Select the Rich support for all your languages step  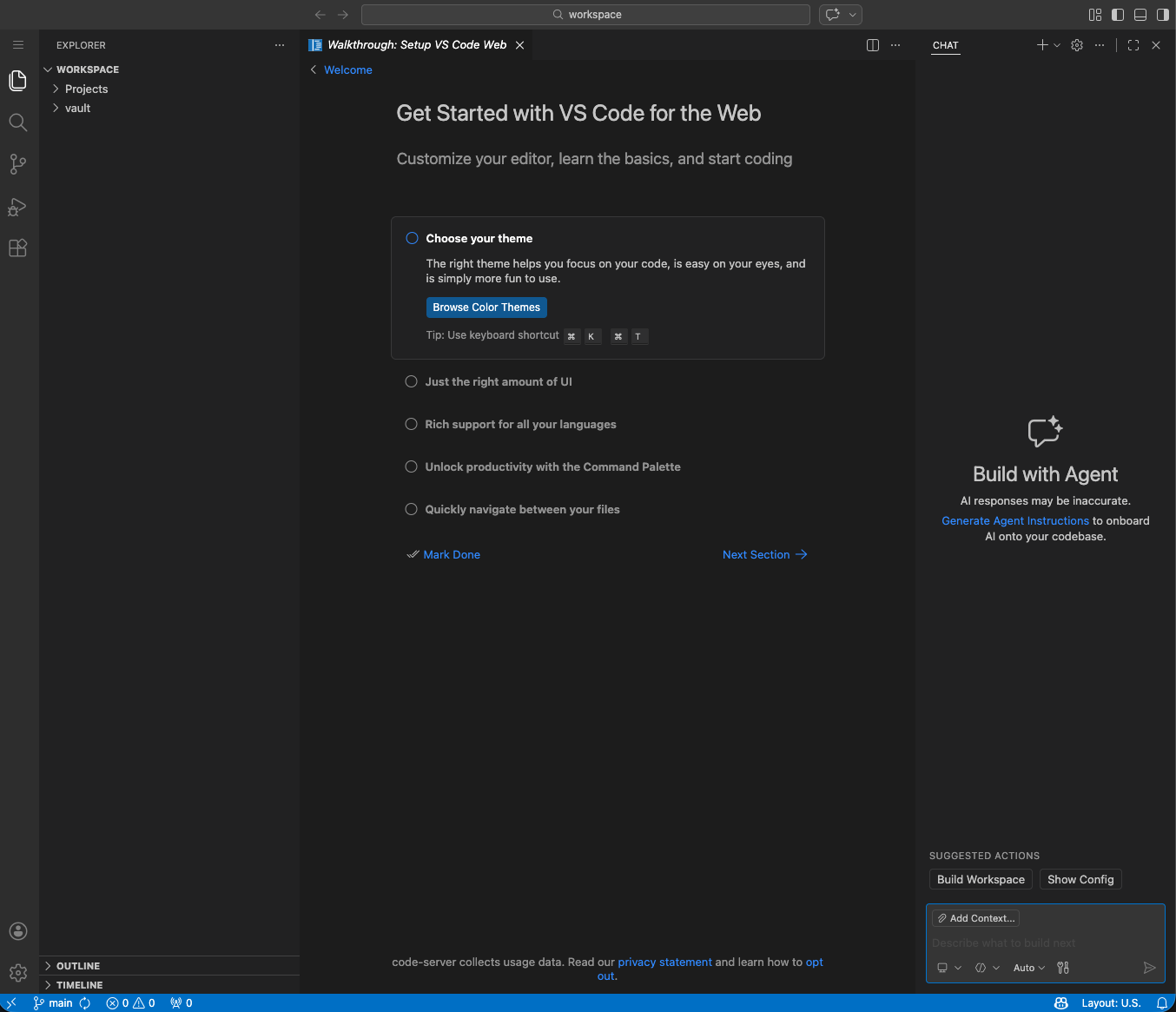411,424
